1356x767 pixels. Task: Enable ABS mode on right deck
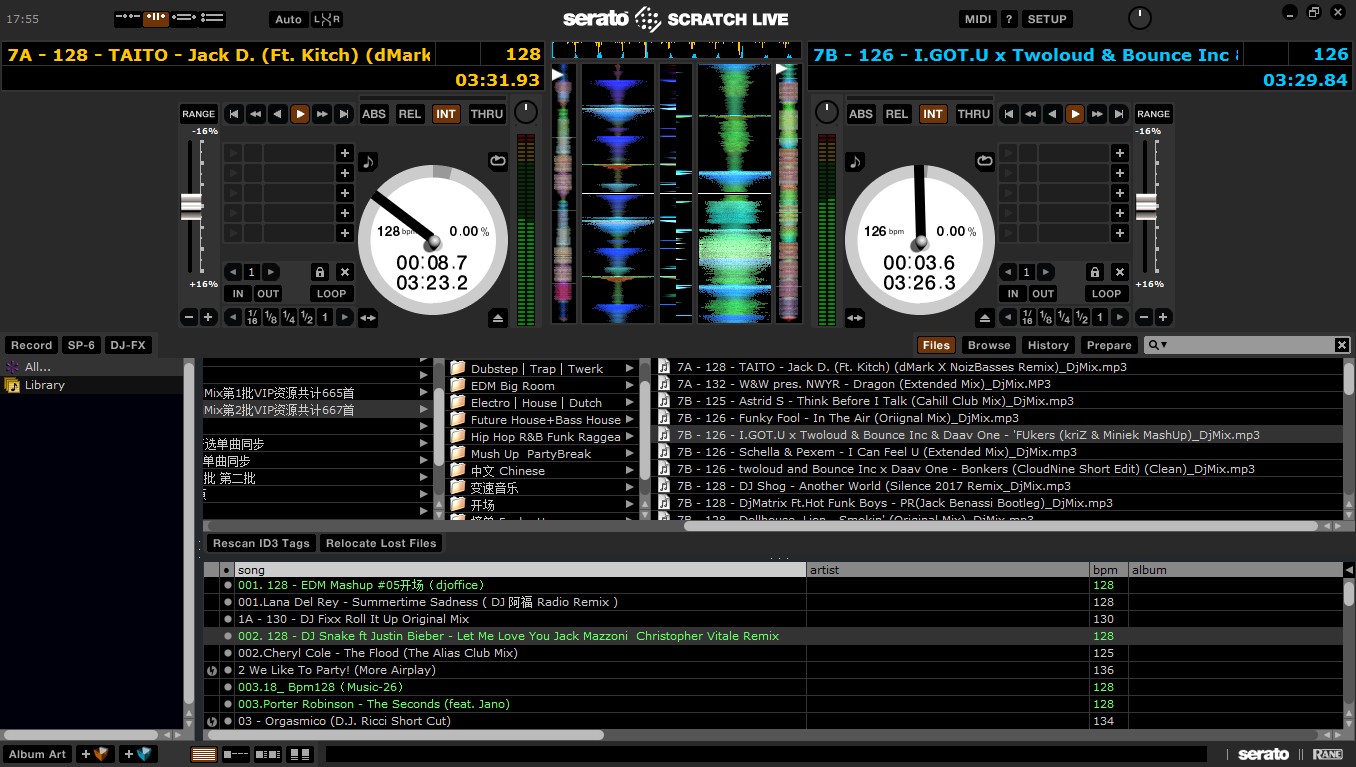[x=861, y=114]
